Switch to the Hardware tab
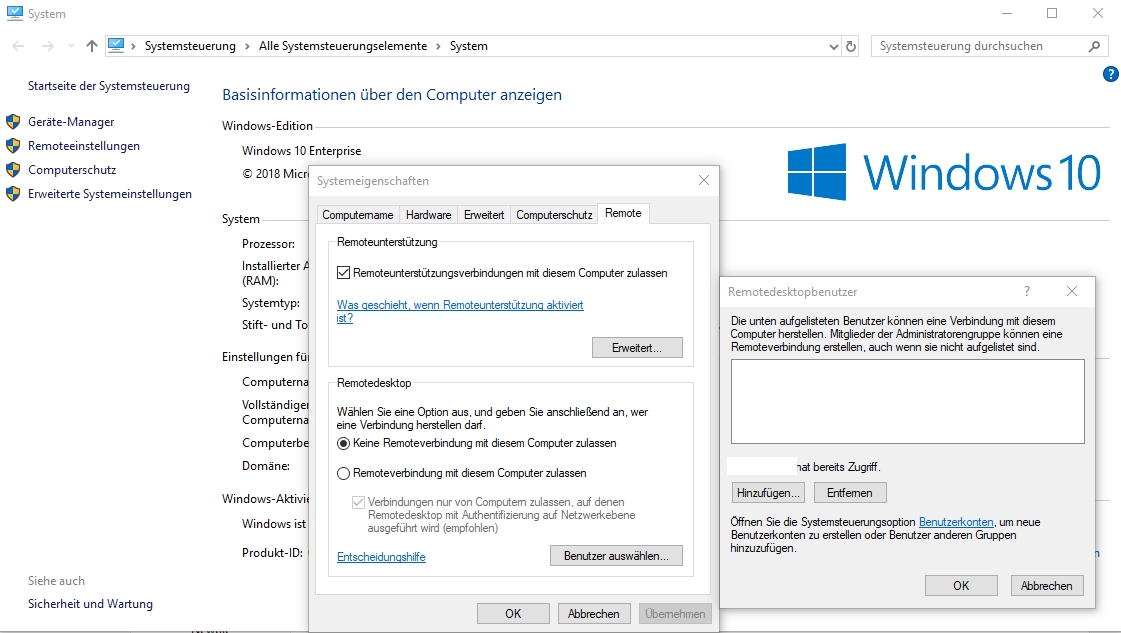Viewport: 1121px width, 633px height. (428, 215)
